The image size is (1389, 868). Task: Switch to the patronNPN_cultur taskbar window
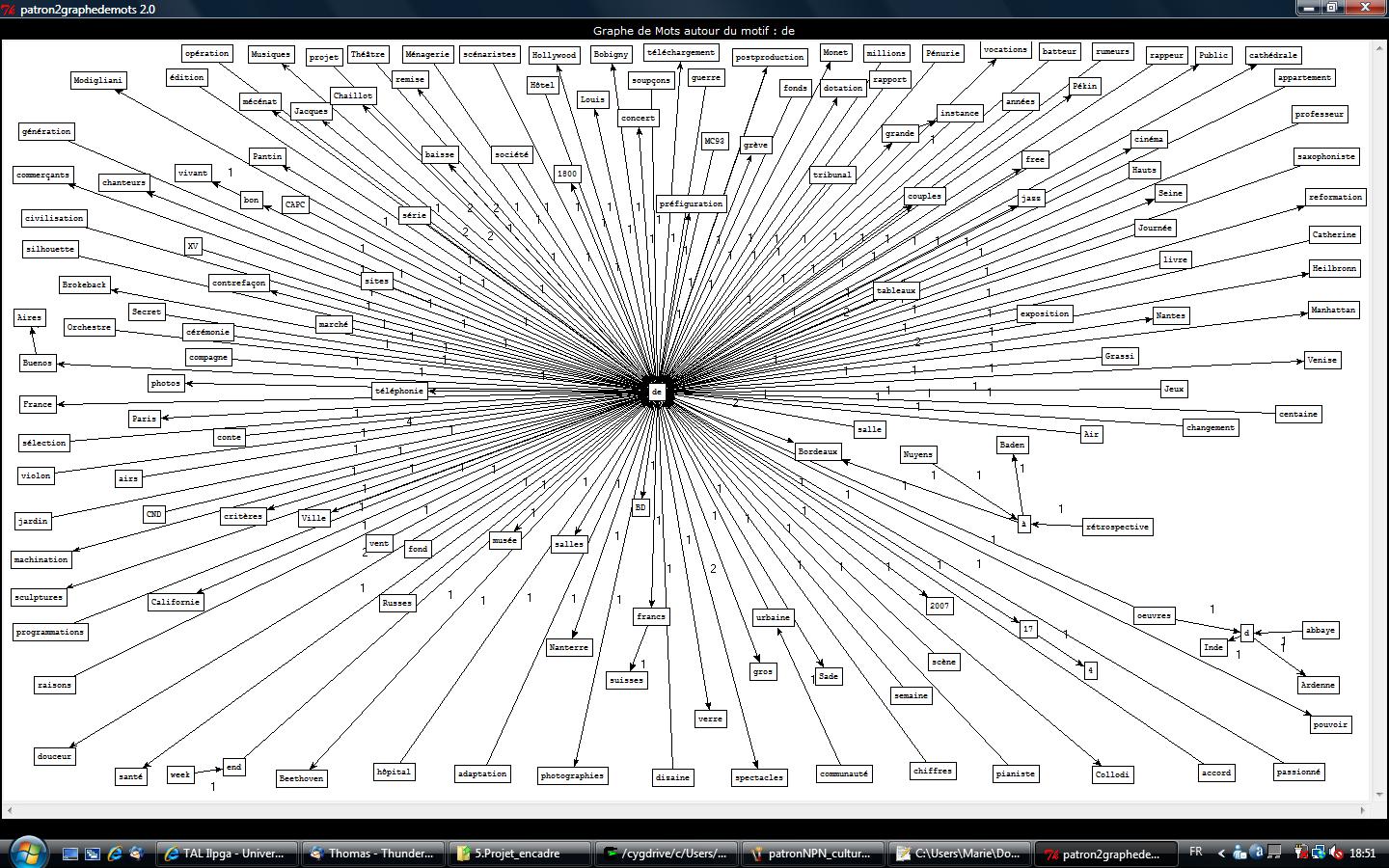pyautogui.click(x=813, y=854)
